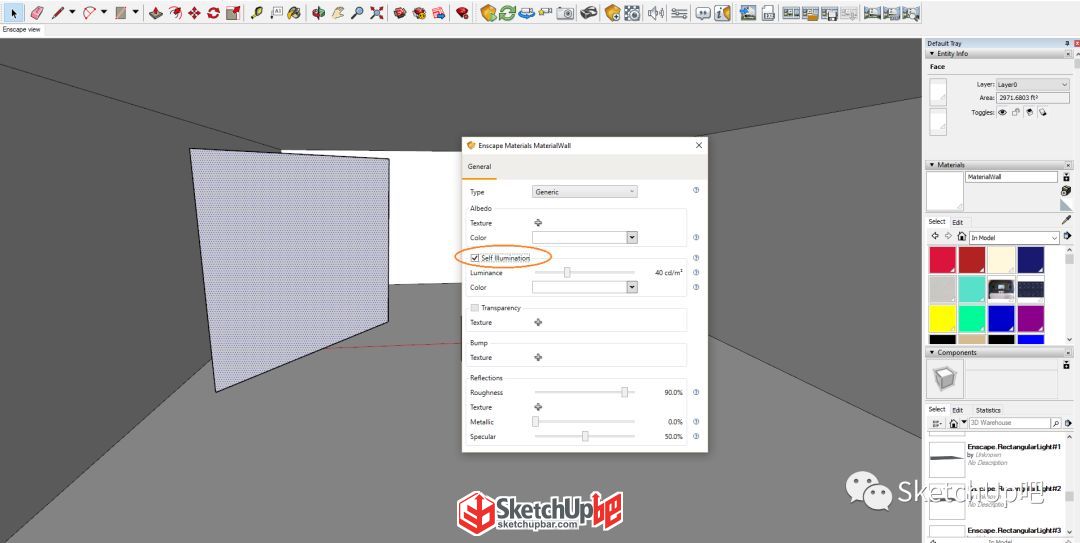Activate the Arc drawing tool

pyautogui.click(x=89, y=13)
